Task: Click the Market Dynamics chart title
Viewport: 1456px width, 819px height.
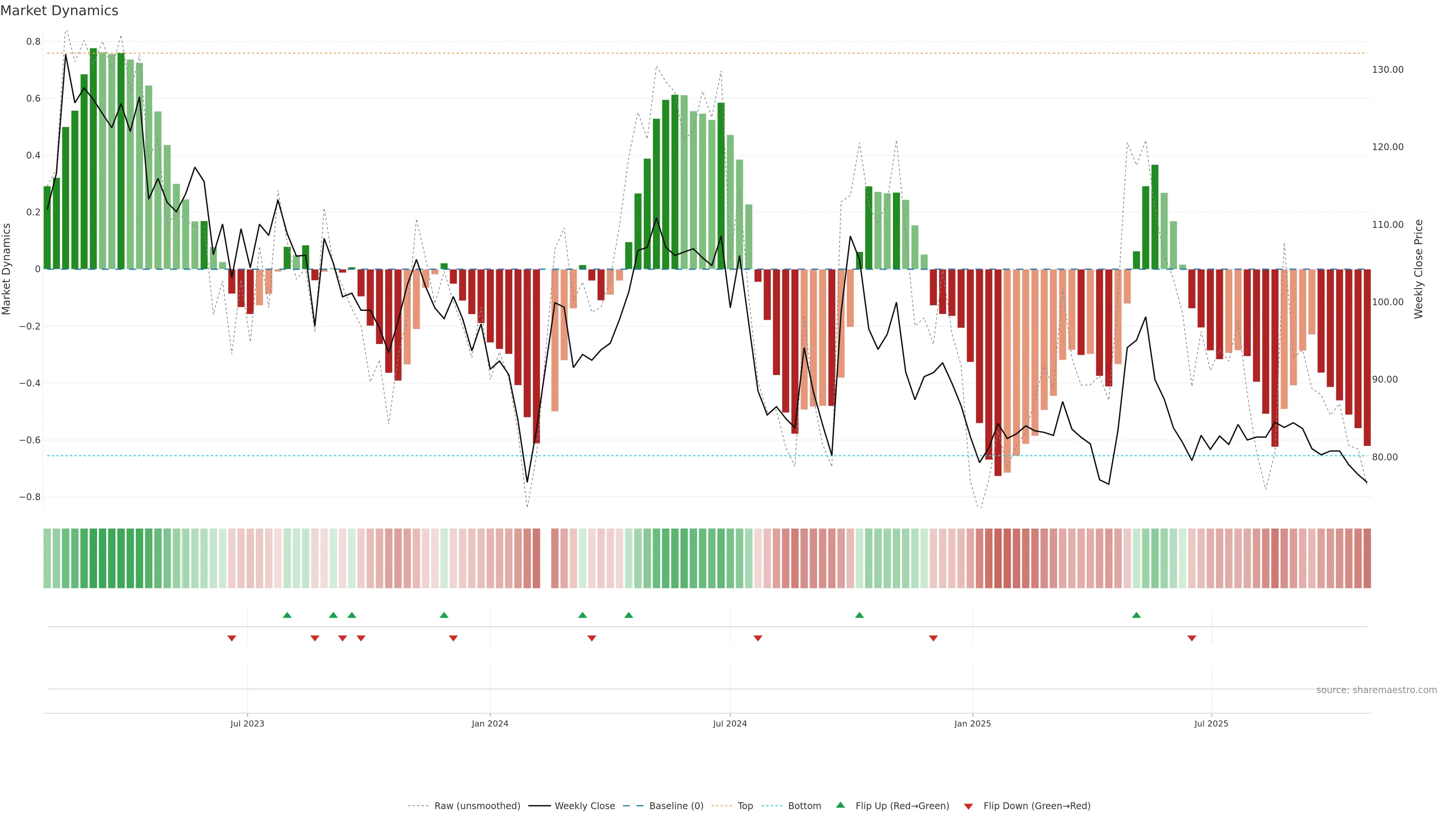Action: tap(60, 11)
